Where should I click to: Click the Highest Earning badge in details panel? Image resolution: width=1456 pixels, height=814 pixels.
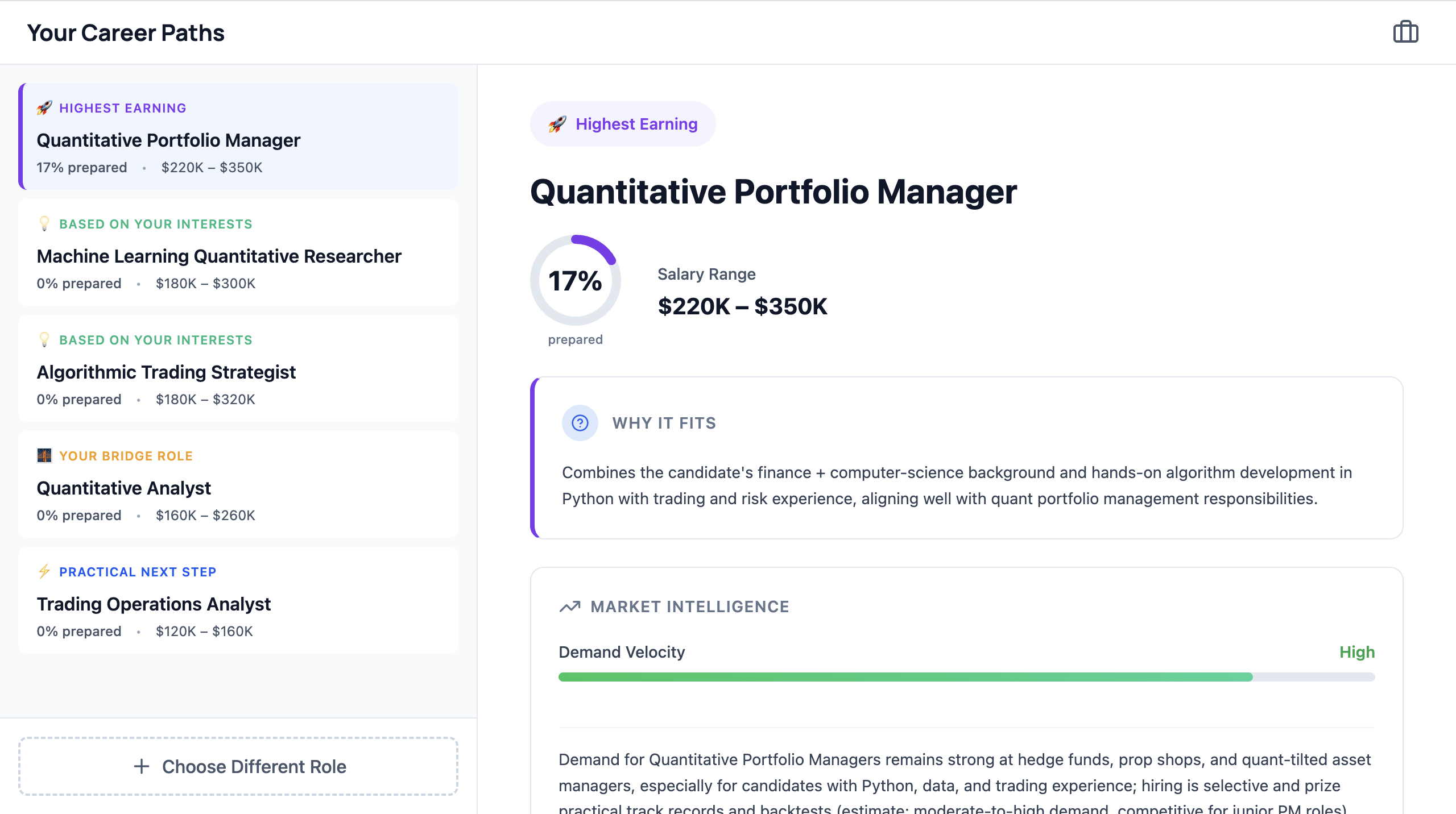tap(623, 124)
